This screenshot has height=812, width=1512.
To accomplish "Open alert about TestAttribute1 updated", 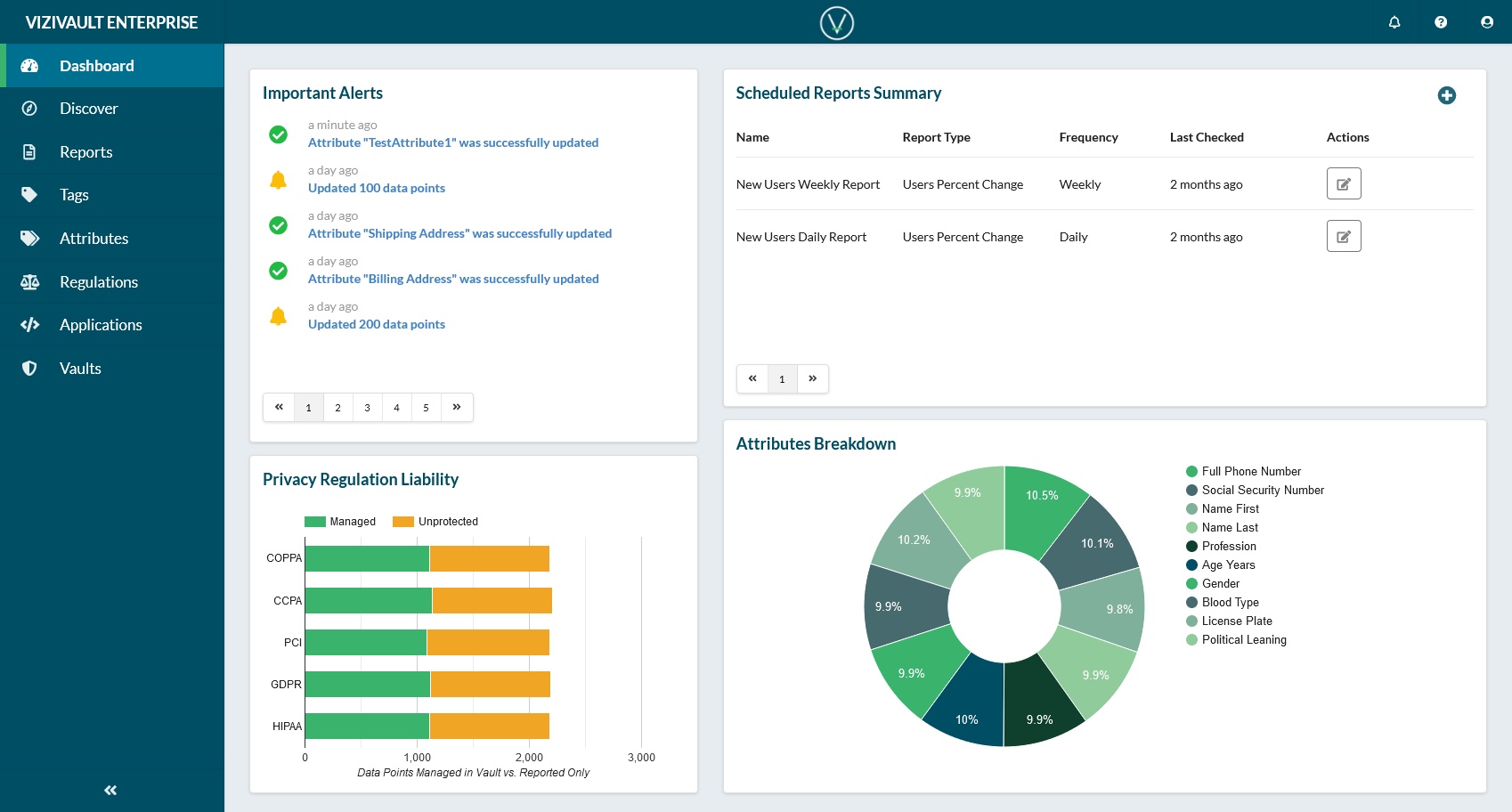I will [453, 142].
